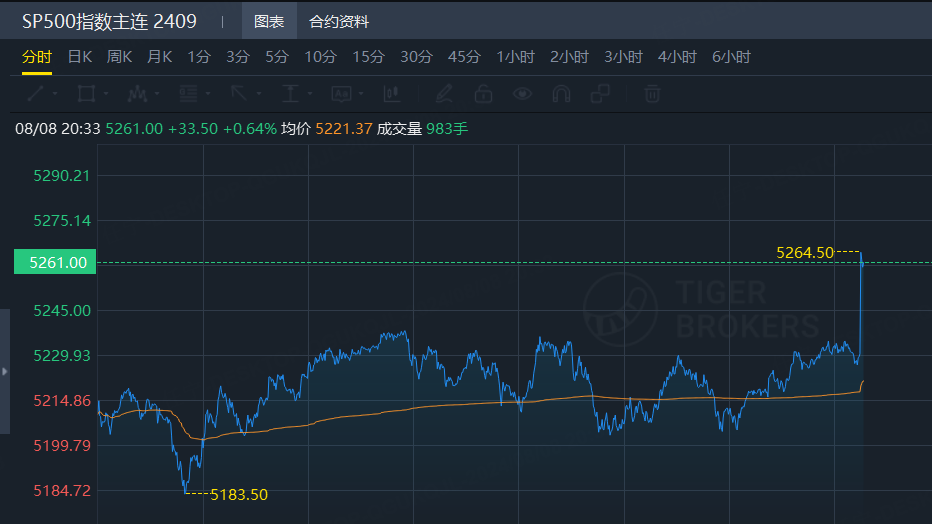
Task: Expand the collapsed left side panel handle
Action: pyautogui.click(x=5, y=371)
